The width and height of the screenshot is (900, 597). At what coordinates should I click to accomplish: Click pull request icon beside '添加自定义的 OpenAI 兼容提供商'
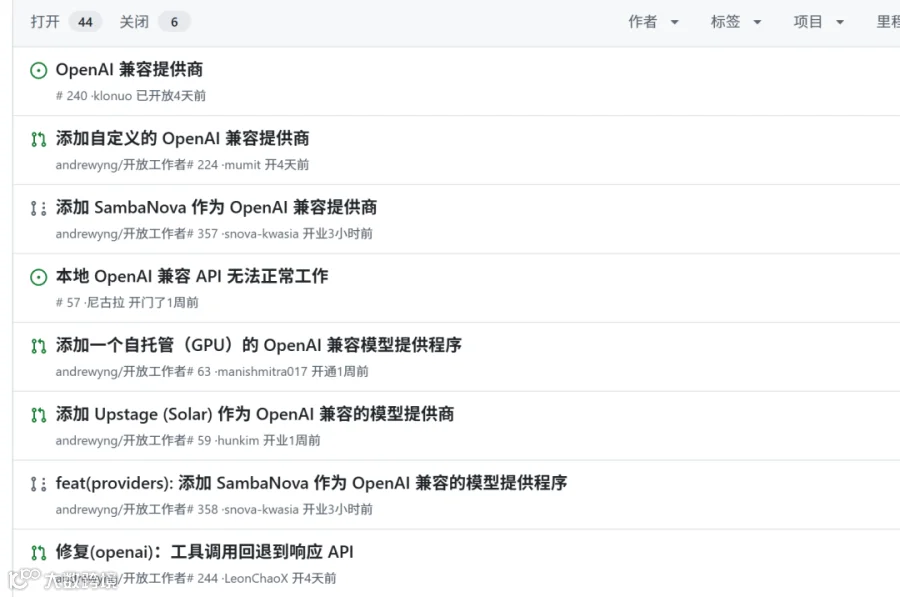pyautogui.click(x=38, y=139)
